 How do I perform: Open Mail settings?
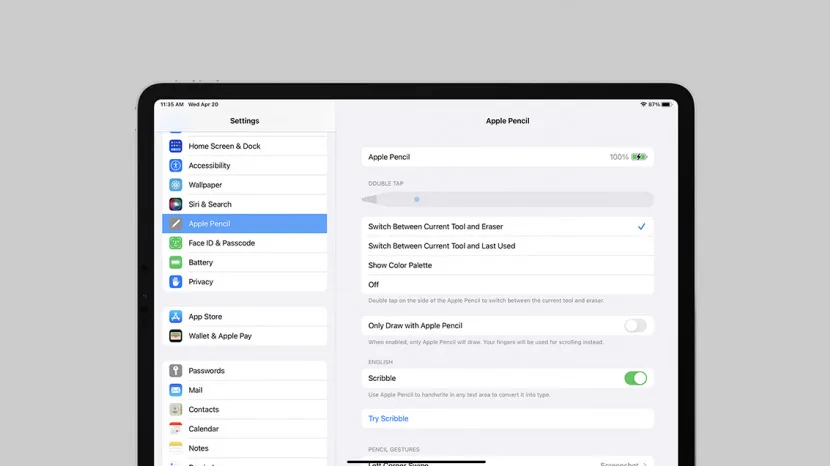click(245, 390)
